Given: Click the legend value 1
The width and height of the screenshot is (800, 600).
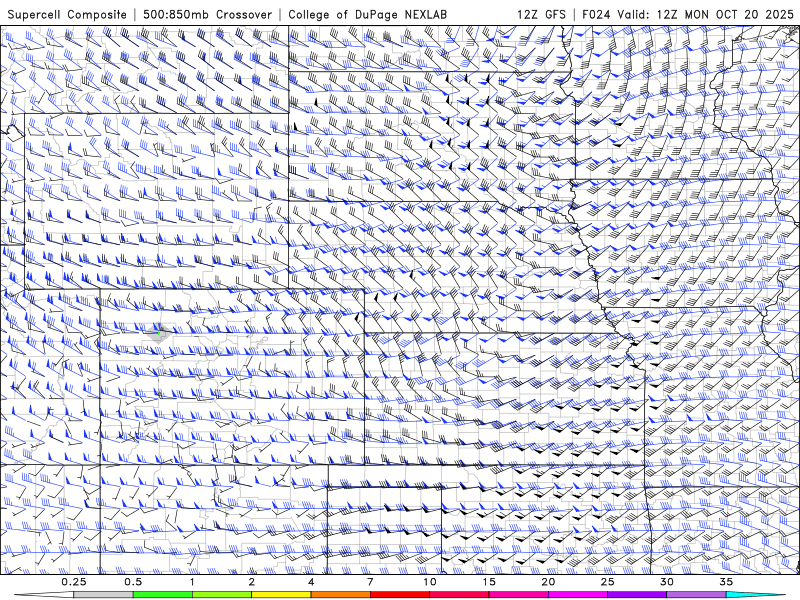Looking at the screenshot, I should click(192, 582).
